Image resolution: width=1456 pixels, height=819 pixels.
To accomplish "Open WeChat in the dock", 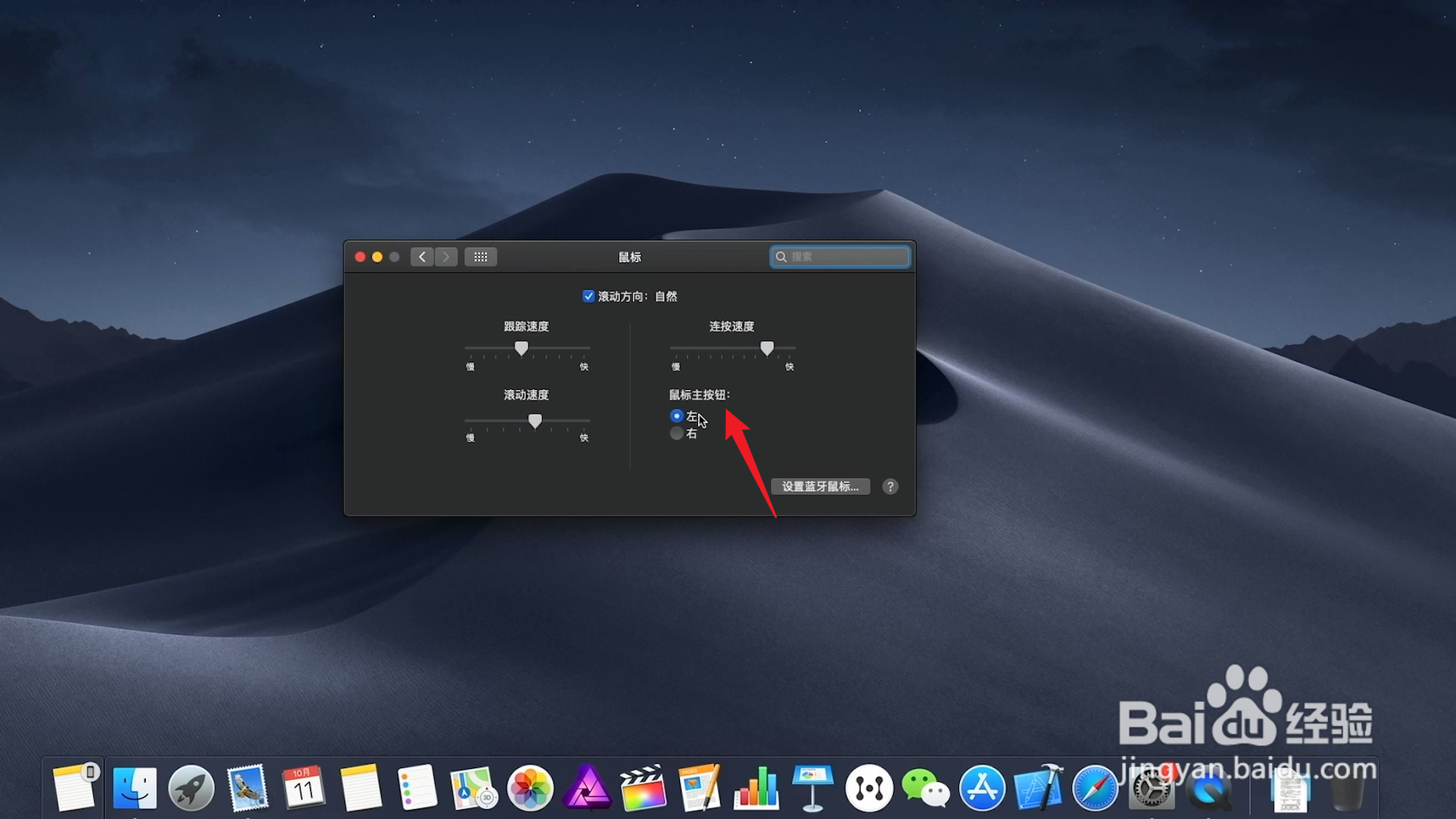I will click(x=925, y=788).
